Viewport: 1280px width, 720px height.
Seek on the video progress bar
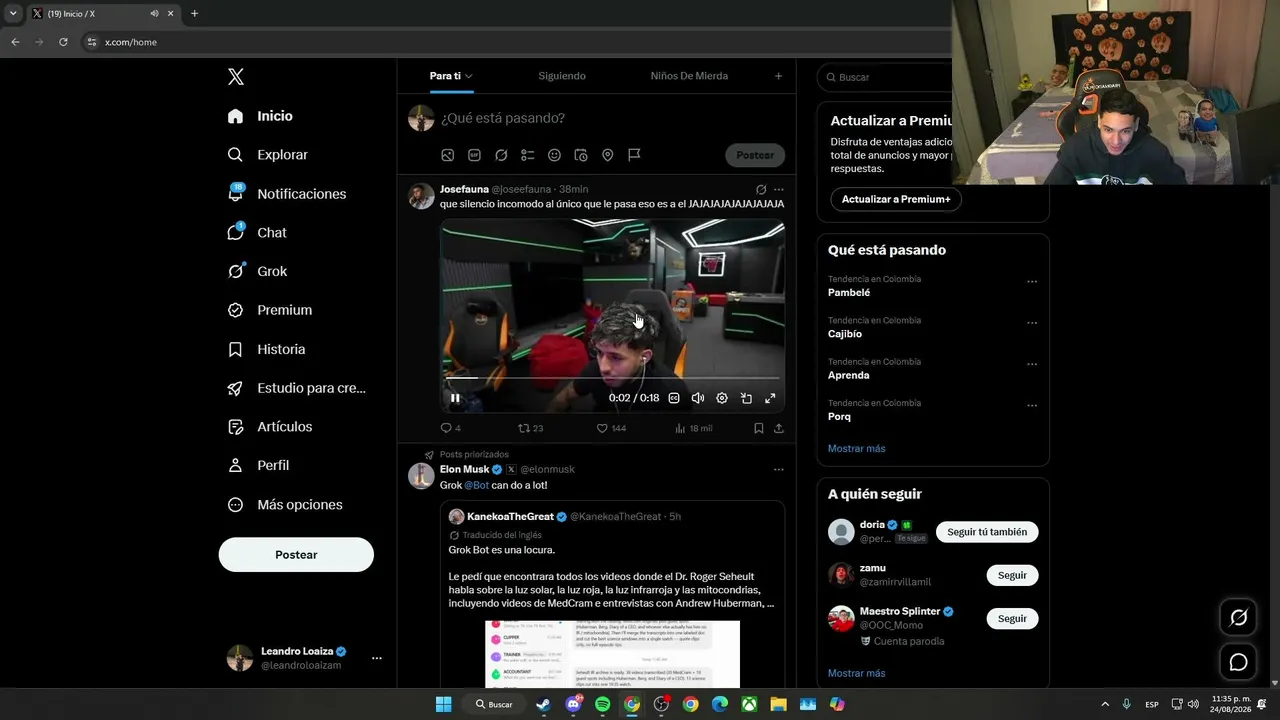click(x=612, y=378)
